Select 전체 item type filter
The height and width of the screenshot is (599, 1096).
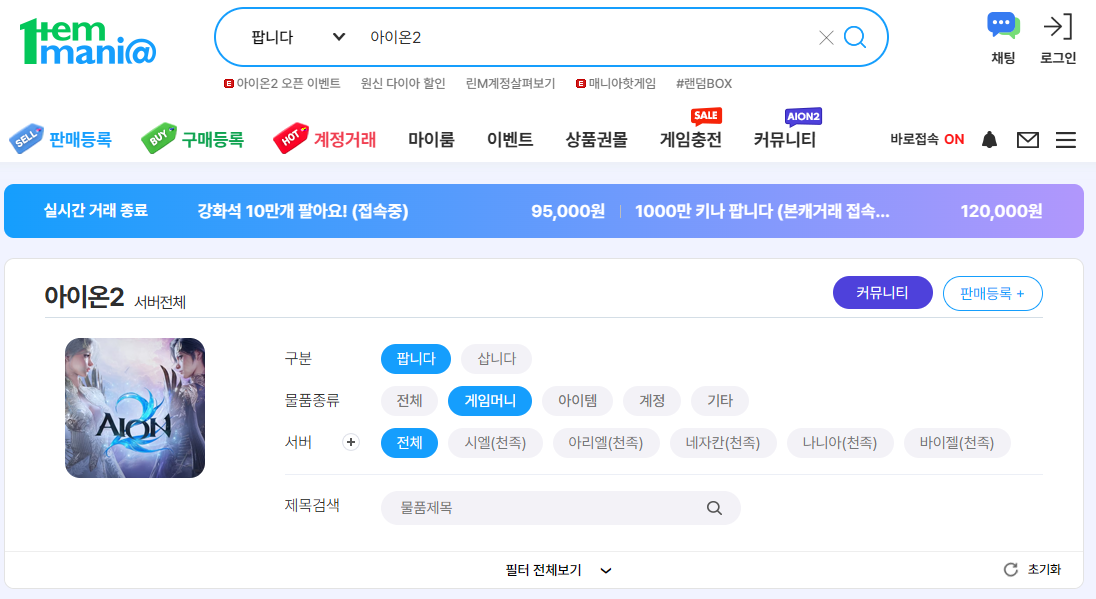410,400
